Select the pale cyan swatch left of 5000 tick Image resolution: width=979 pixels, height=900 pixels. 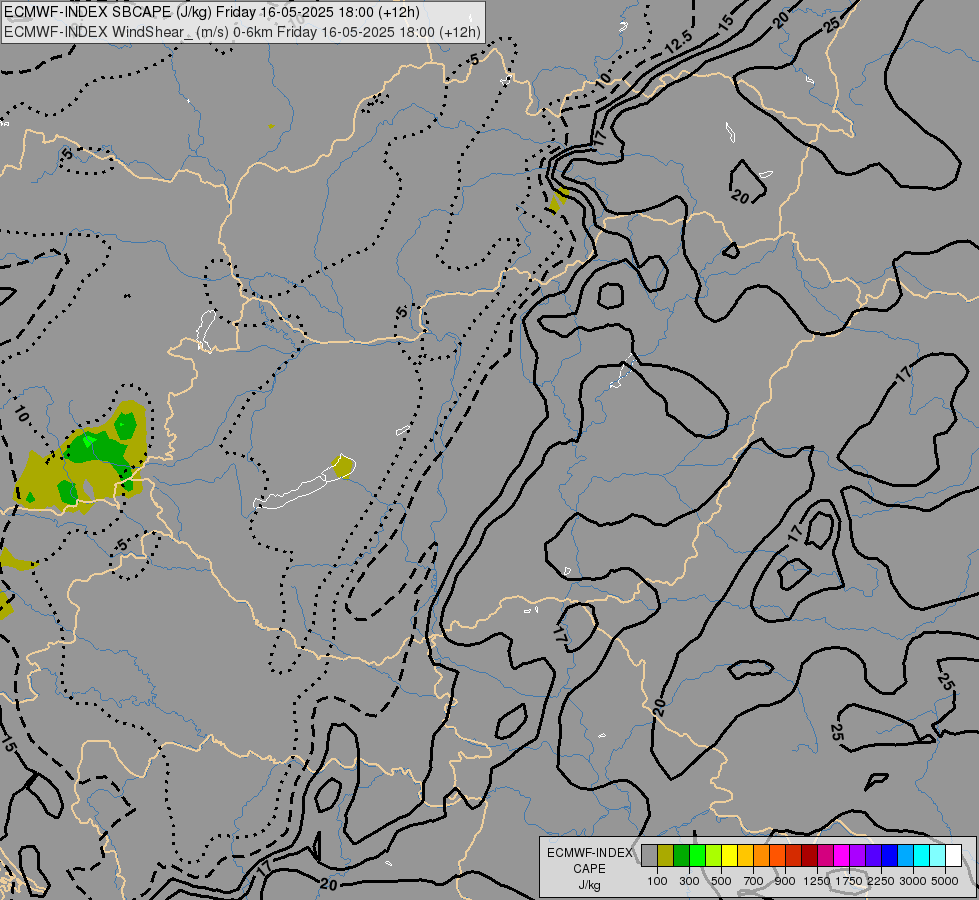coord(938,855)
